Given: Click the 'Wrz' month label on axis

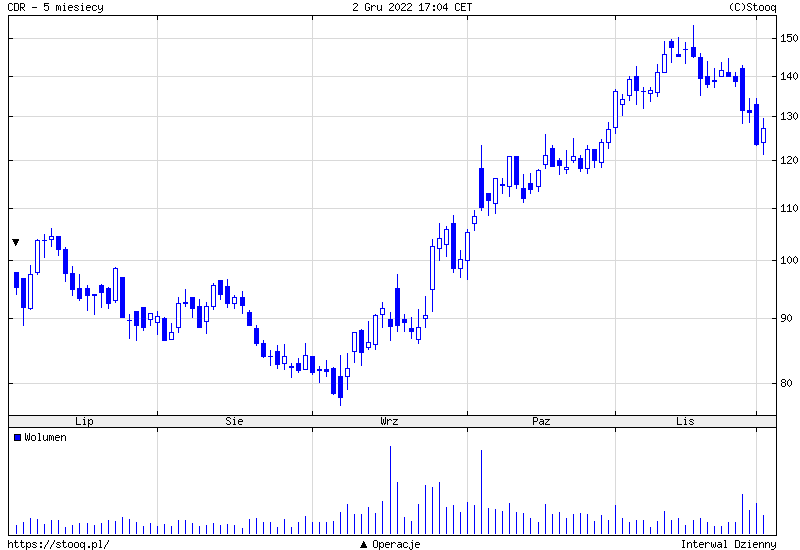Looking at the screenshot, I should 389,421.
